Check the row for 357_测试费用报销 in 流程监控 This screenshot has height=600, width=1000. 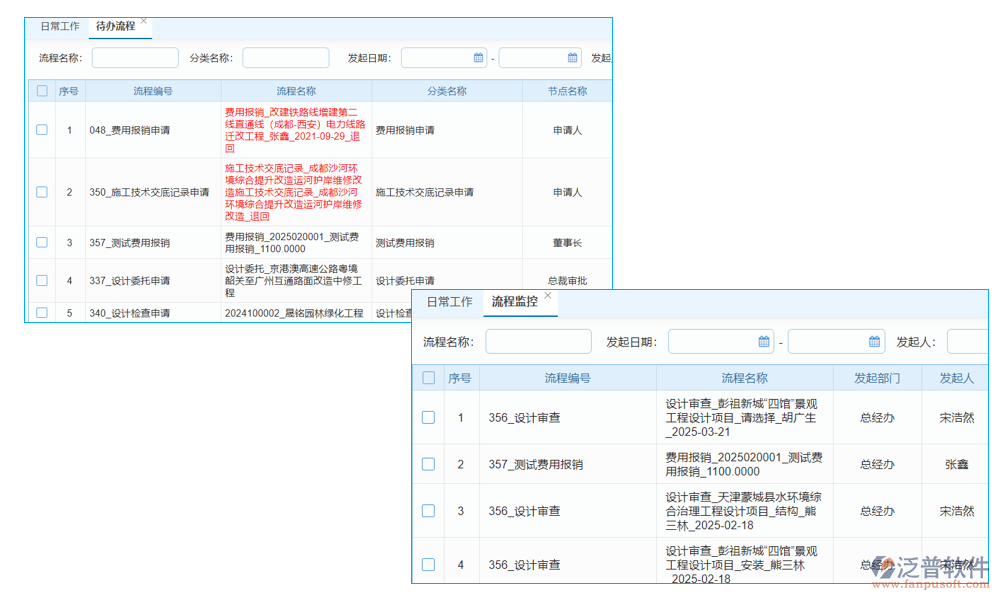428,464
